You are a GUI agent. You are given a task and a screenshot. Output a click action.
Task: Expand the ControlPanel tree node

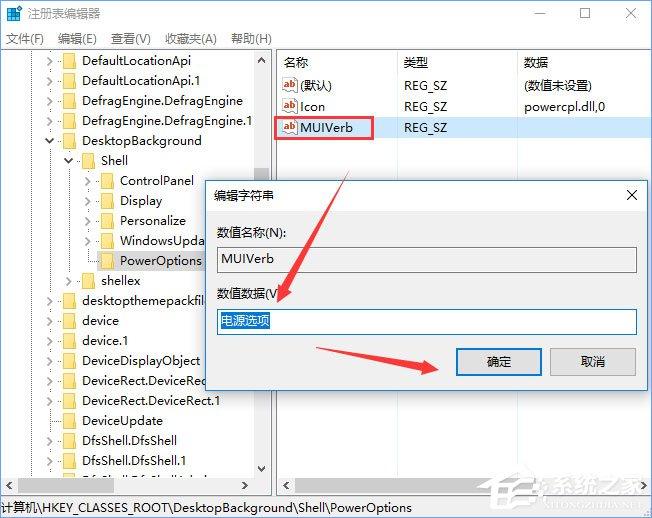(x=87, y=181)
